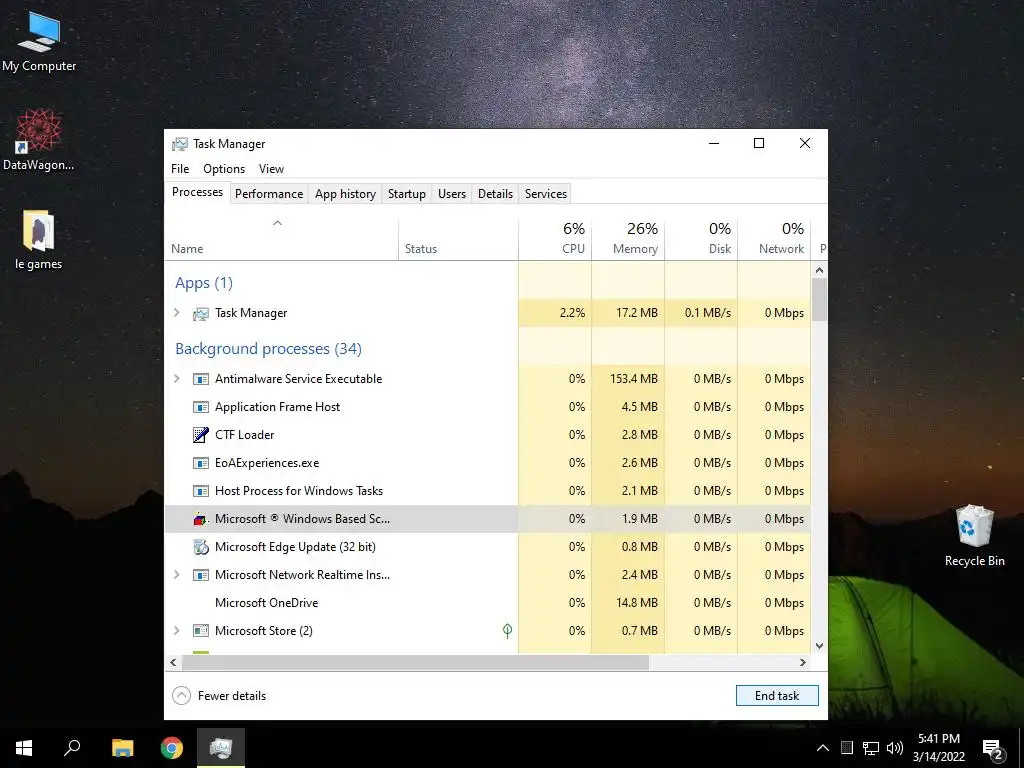Image resolution: width=1024 pixels, height=768 pixels.
Task: Click the Host Process for Windows Tasks icon
Action: pos(200,491)
